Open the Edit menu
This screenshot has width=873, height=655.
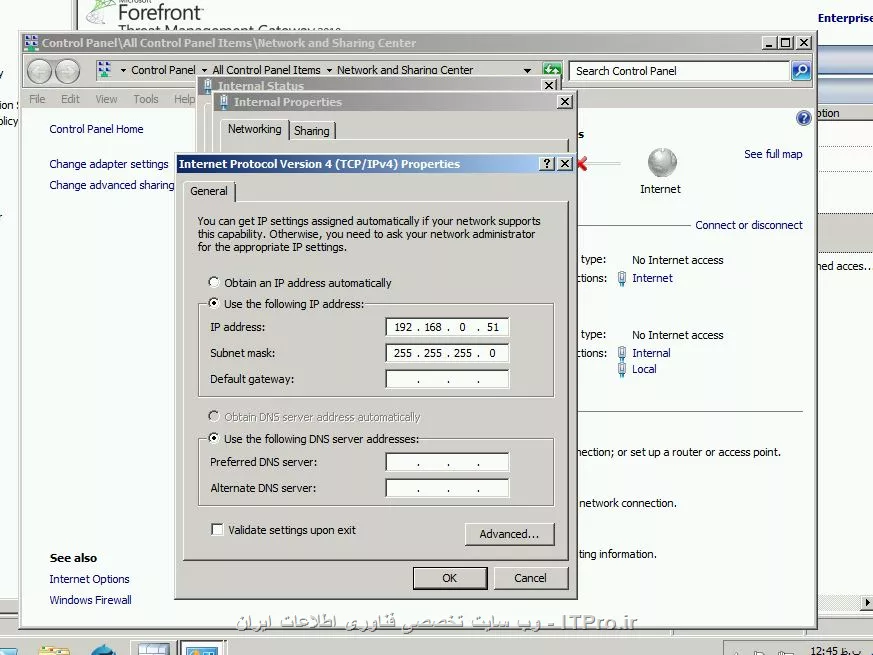(70, 99)
